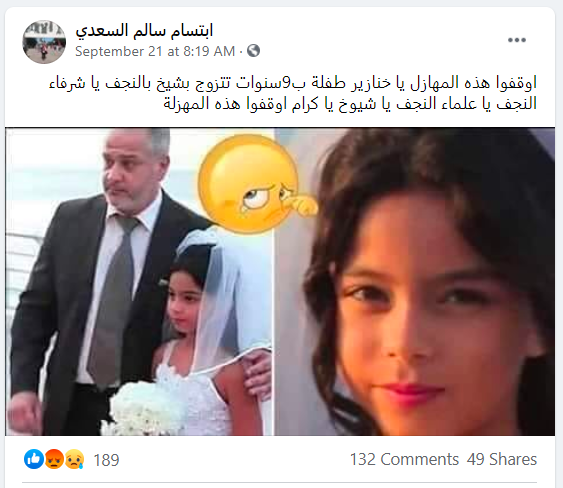This screenshot has height=488, width=563.
Task: Click the blue thumbs-up Like reaction icon
Action: coord(34,459)
